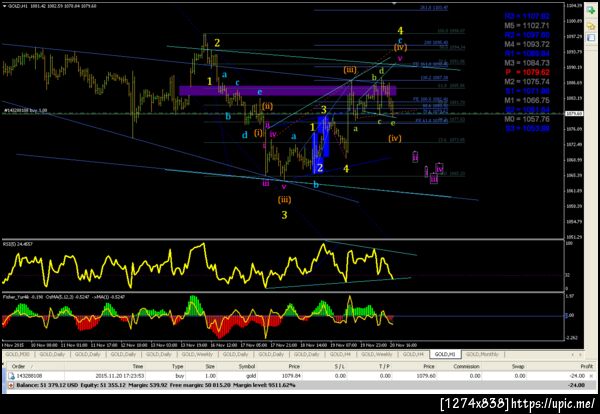Click the -24.00 profit cell in order row
Image resolution: width=600 pixels, height=414 pixels.
(577, 376)
